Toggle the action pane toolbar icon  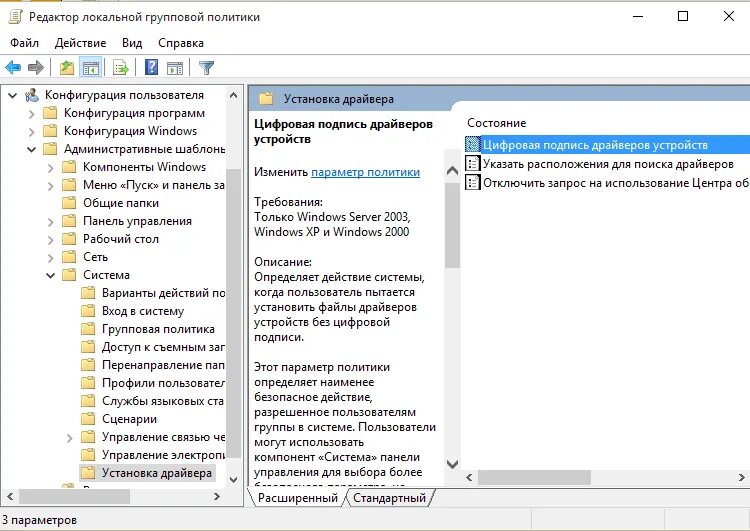click(x=175, y=67)
